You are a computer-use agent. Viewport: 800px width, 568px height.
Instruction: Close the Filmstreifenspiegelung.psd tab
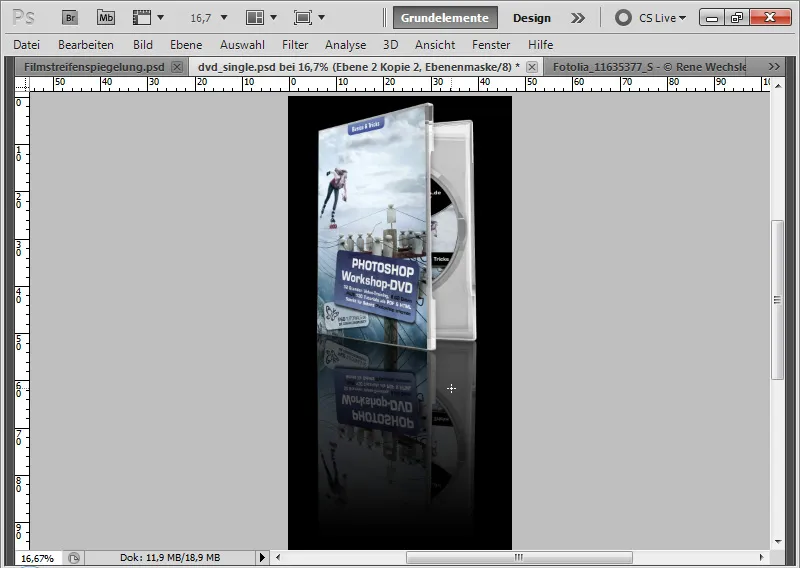click(177, 67)
